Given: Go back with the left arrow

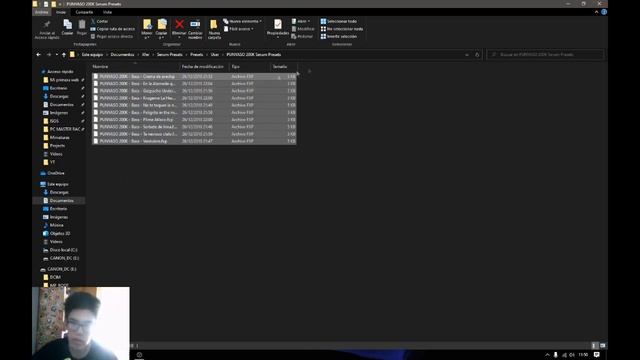Looking at the screenshot, I should pos(39,55).
